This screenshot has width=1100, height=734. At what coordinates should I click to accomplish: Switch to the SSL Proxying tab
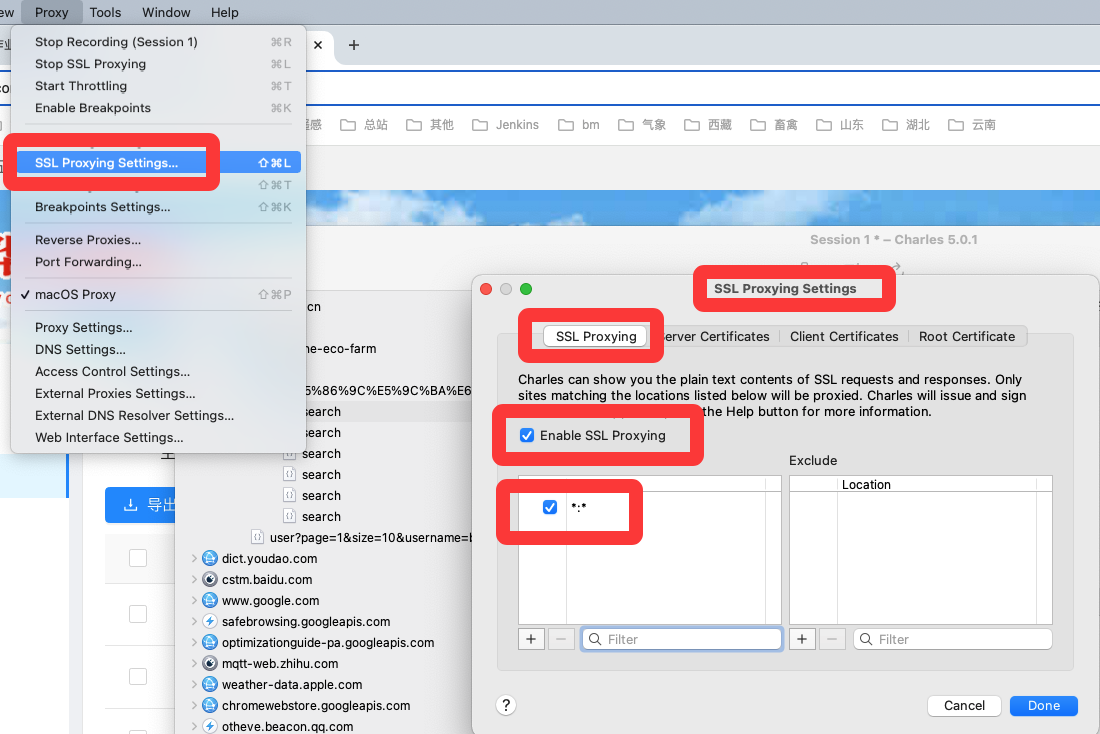pyautogui.click(x=596, y=336)
